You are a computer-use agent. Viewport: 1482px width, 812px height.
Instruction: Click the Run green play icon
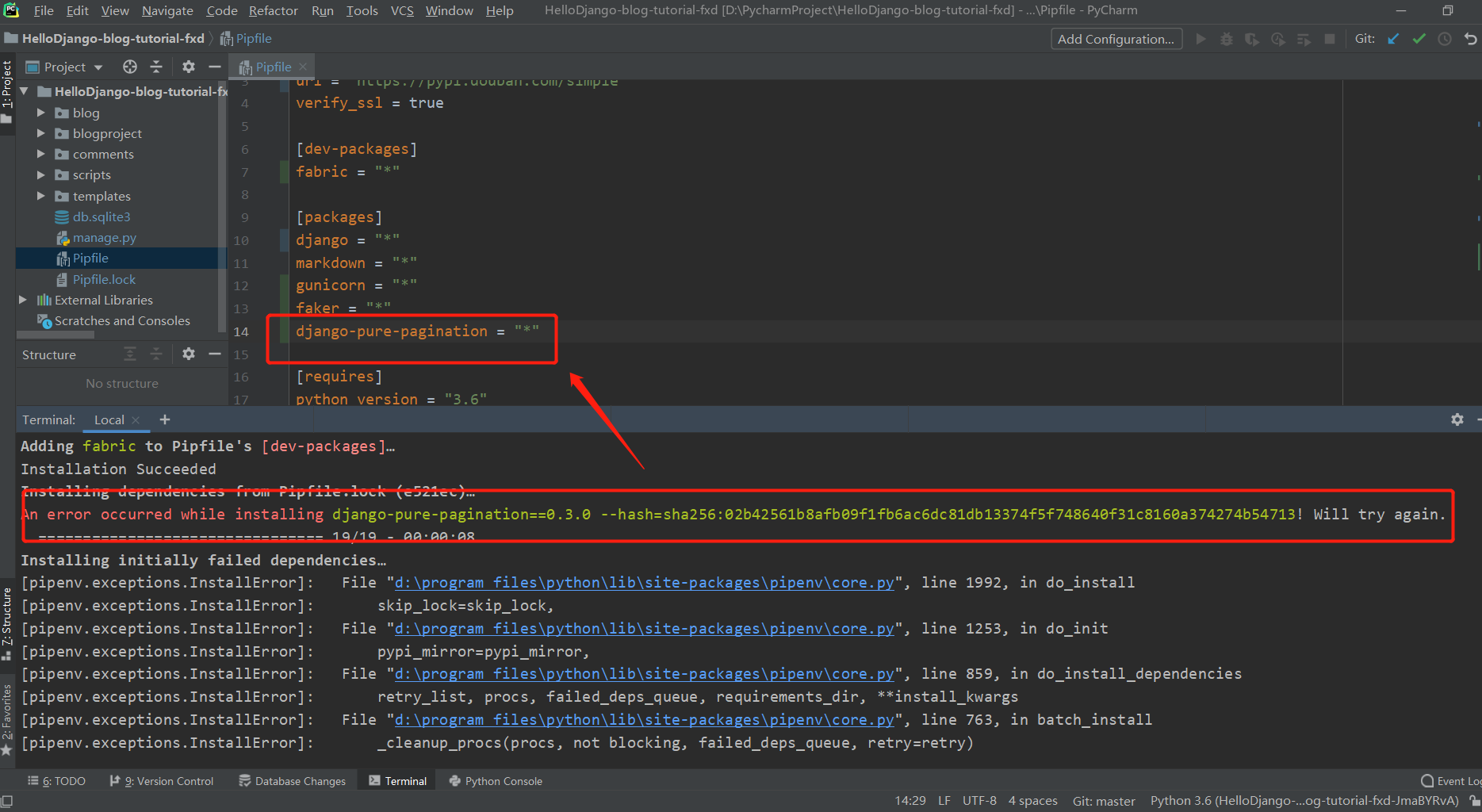[x=1201, y=39]
